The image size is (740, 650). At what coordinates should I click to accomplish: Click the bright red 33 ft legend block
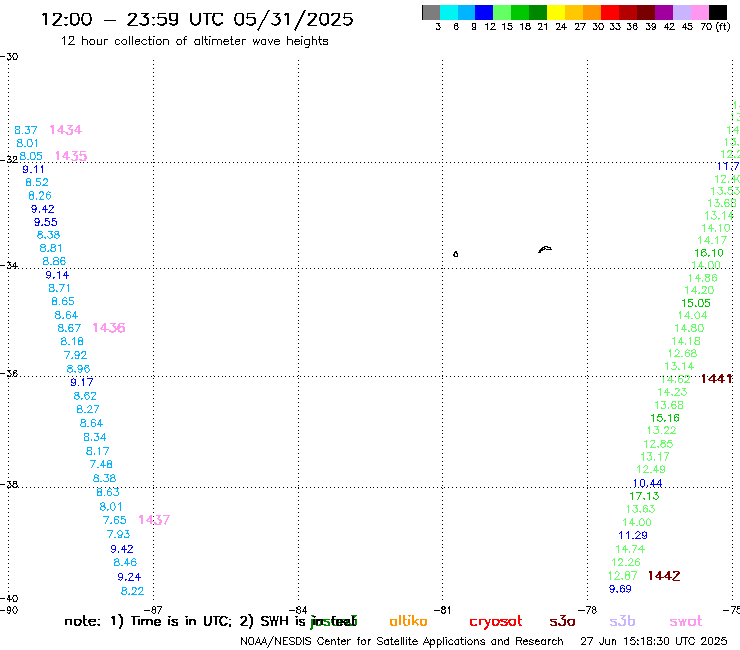pyautogui.click(x=610, y=13)
